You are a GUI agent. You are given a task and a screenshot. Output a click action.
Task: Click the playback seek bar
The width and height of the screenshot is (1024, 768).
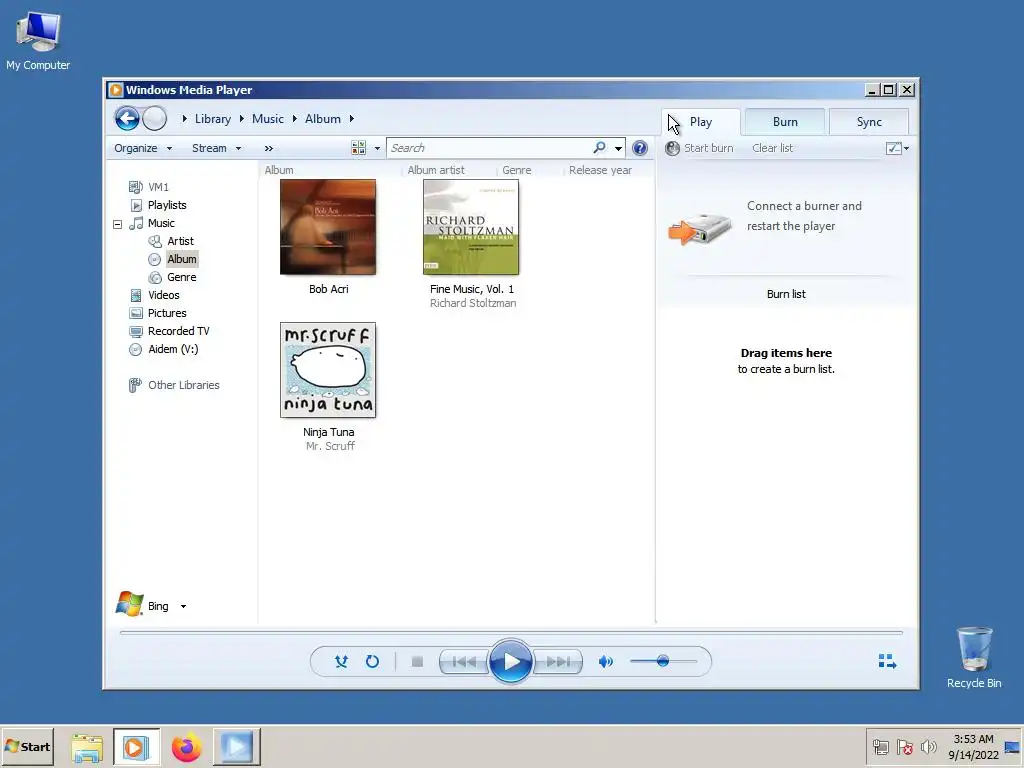click(x=511, y=632)
